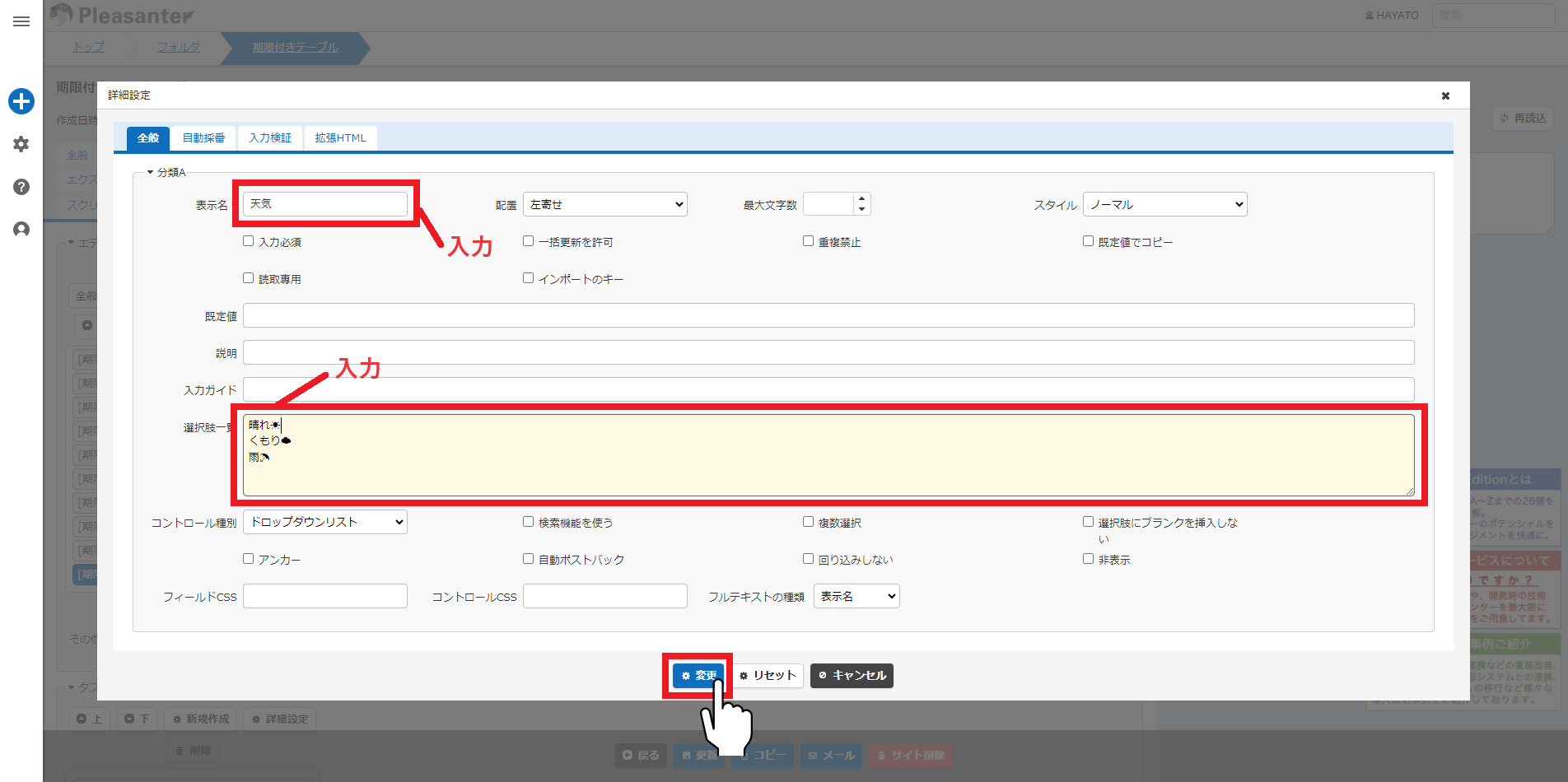The image size is (1568, 782).
Task: Open the help question mark icon
Action: tap(21, 187)
